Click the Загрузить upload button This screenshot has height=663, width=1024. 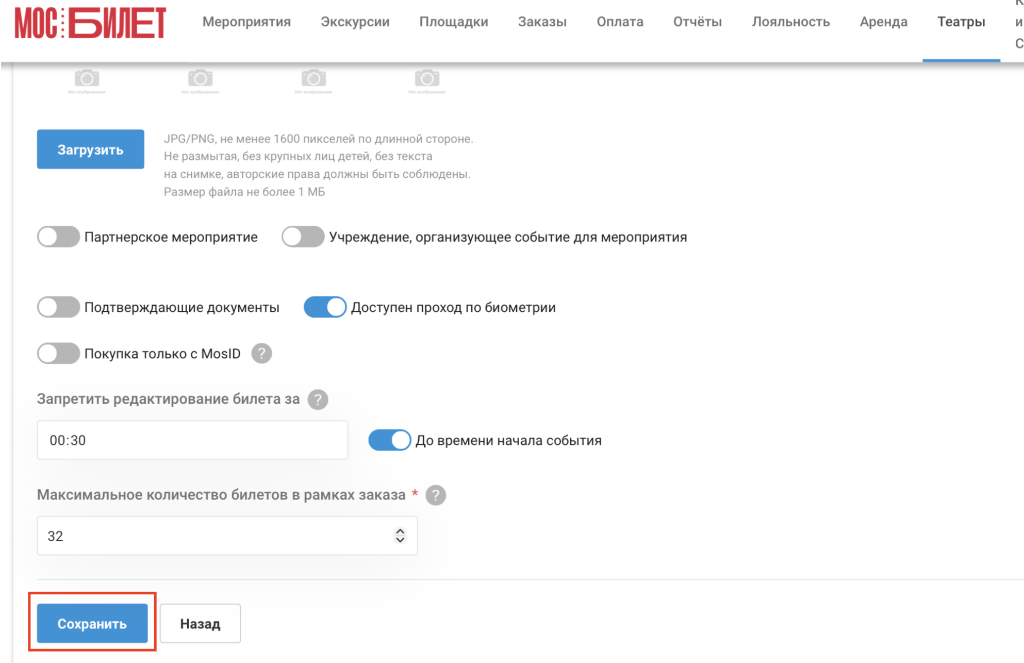[90, 149]
